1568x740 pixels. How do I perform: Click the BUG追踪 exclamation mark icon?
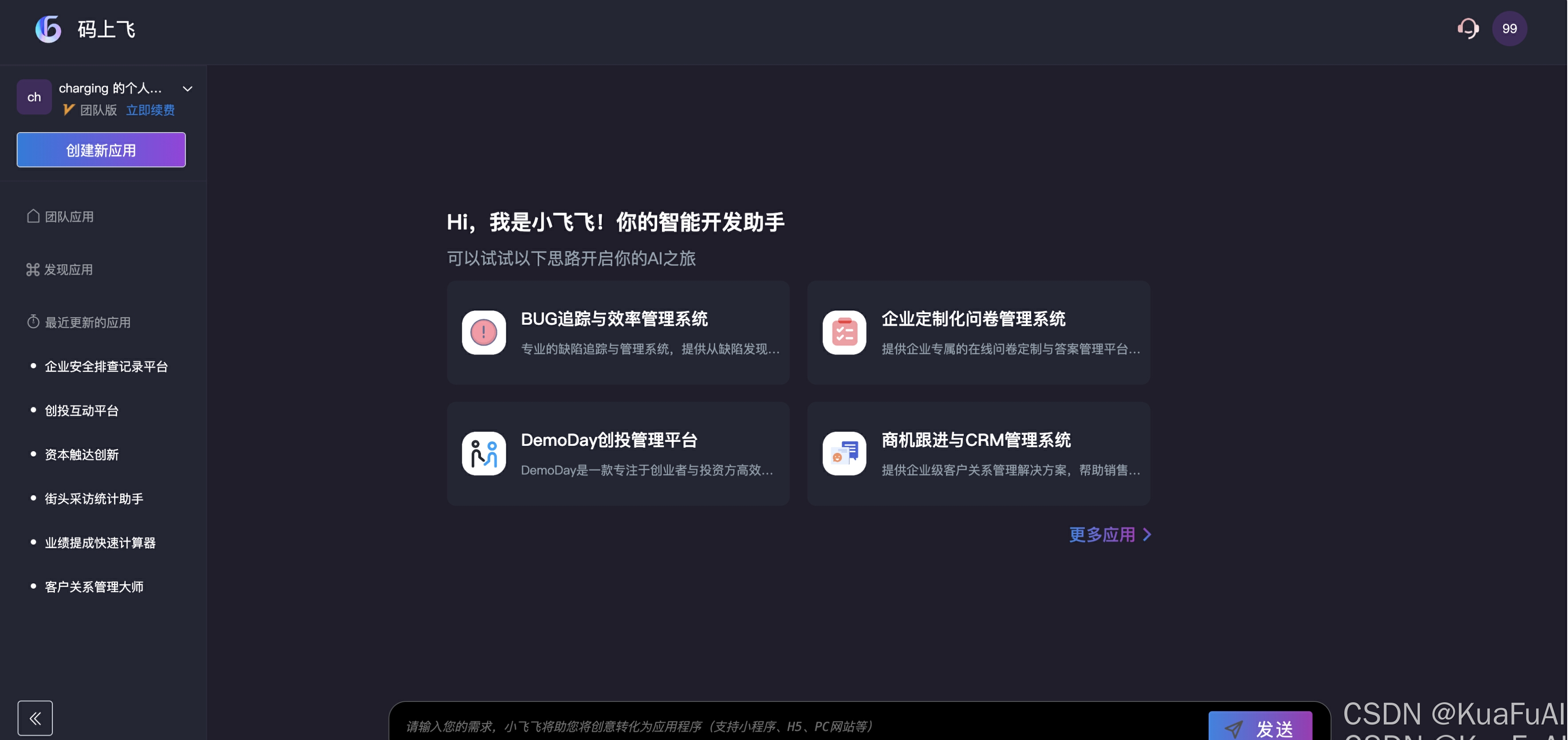click(483, 332)
